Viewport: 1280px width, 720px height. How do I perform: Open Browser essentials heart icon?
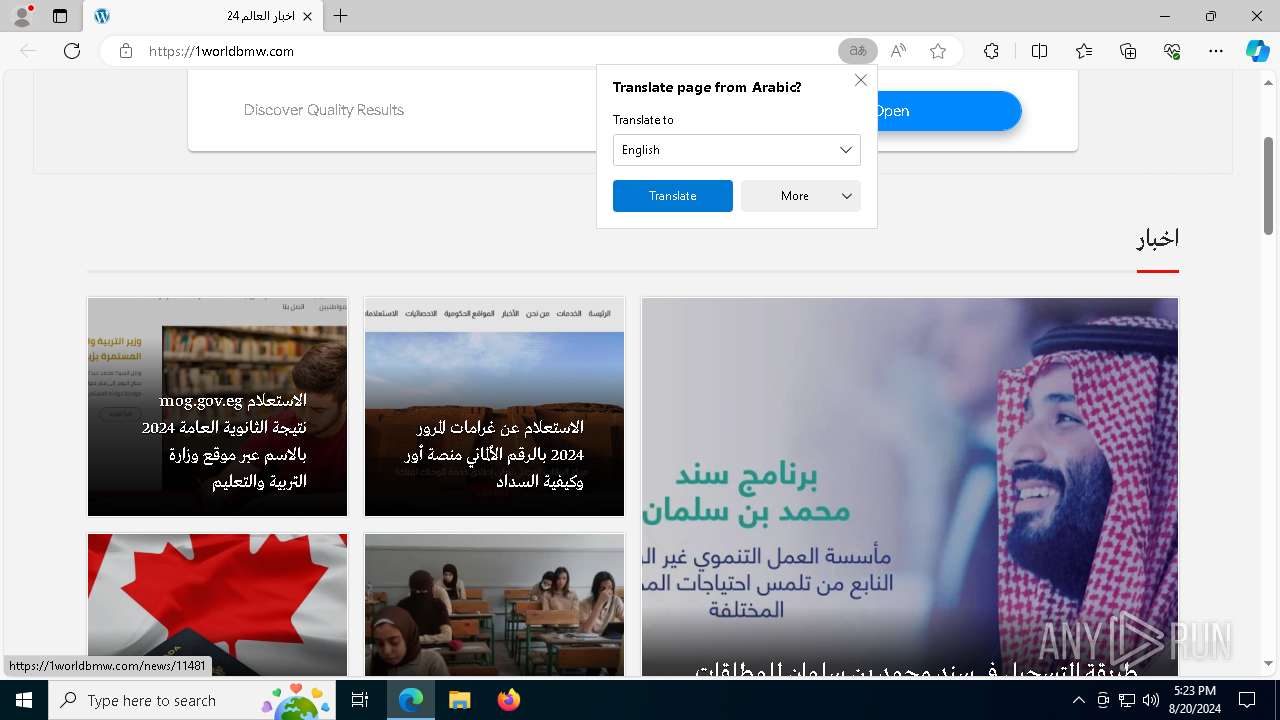click(1172, 51)
